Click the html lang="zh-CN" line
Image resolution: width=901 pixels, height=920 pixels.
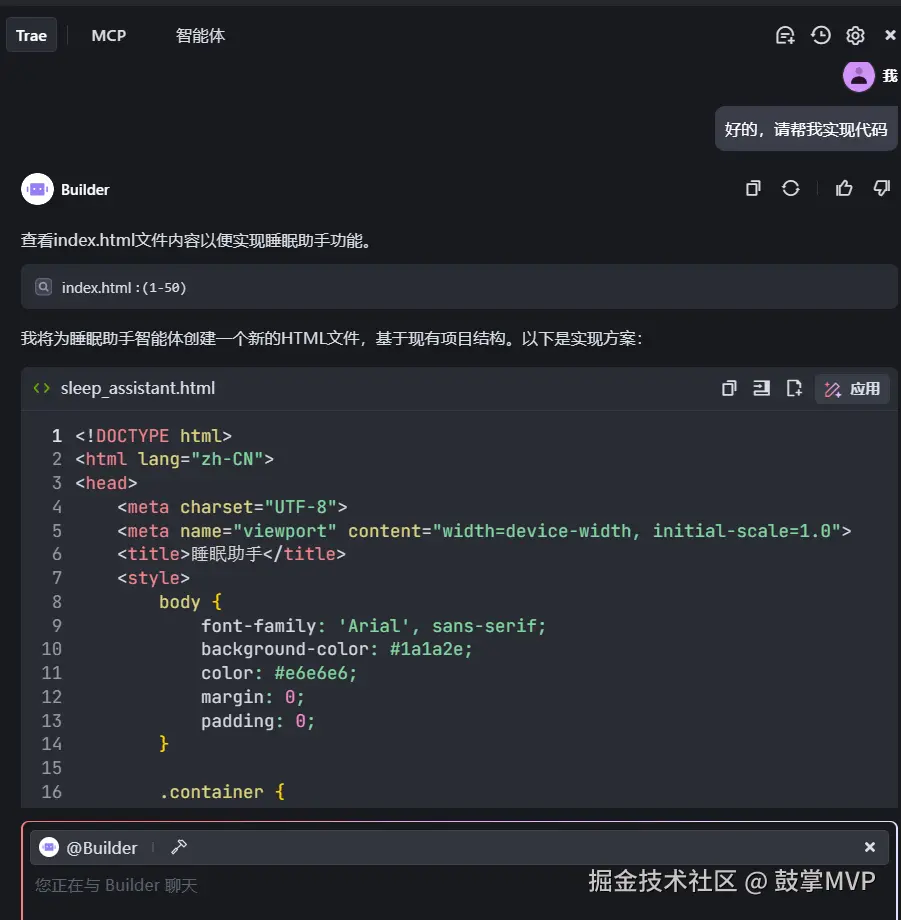click(175, 459)
